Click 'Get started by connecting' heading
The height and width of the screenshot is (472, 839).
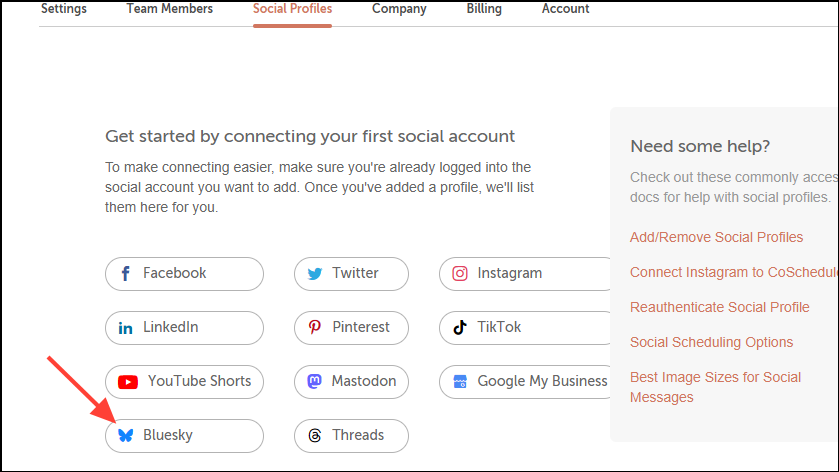pyautogui.click(x=310, y=136)
